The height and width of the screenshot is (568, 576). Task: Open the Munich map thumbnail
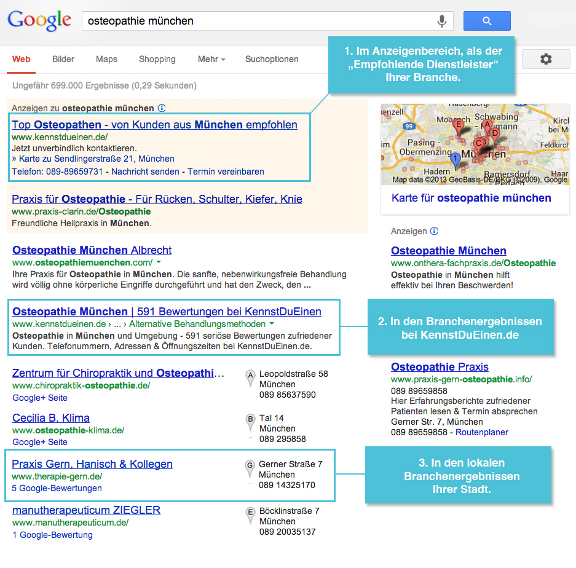[x=475, y=144]
